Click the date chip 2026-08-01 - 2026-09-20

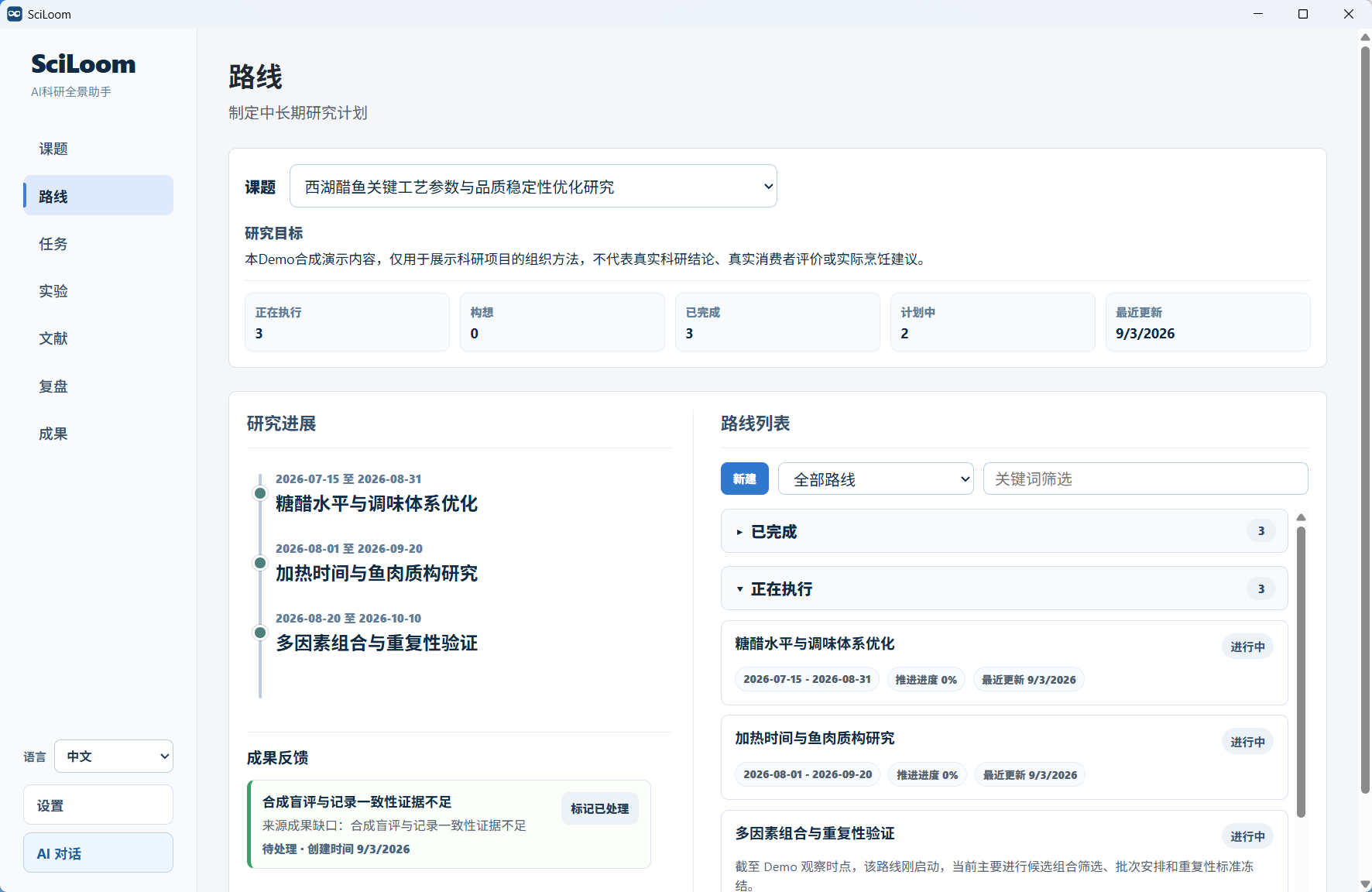(x=808, y=774)
